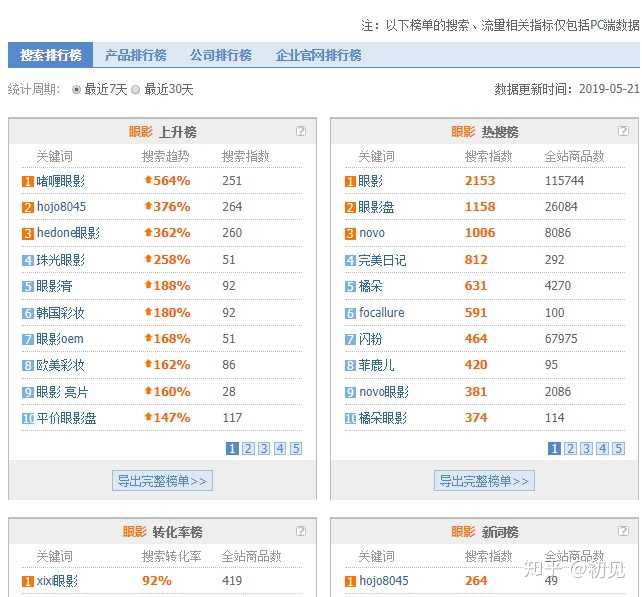Open keyword 眼影oem
Image resolution: width=642 pixels, height=597 pixels.
(60, 339)
